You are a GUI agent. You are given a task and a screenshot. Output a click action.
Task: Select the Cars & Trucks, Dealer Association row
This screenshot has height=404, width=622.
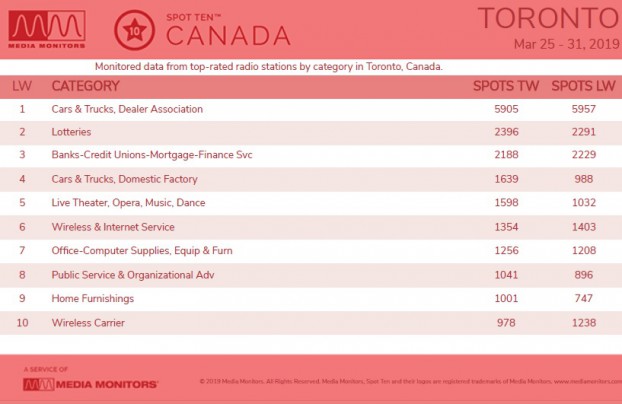[311, 110]
